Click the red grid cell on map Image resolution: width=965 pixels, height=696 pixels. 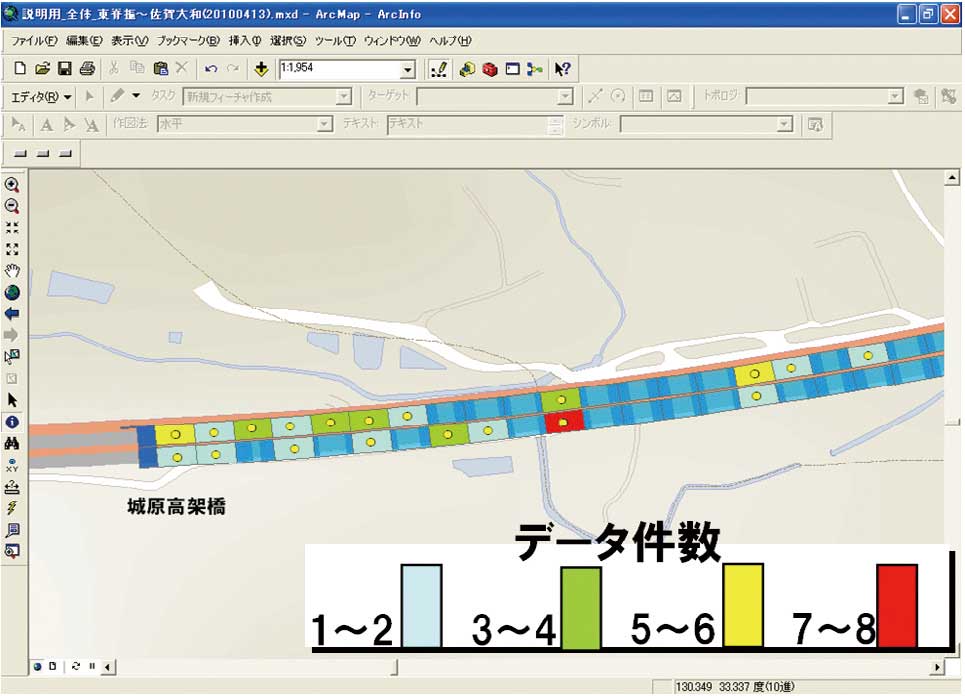coord(564,422)
